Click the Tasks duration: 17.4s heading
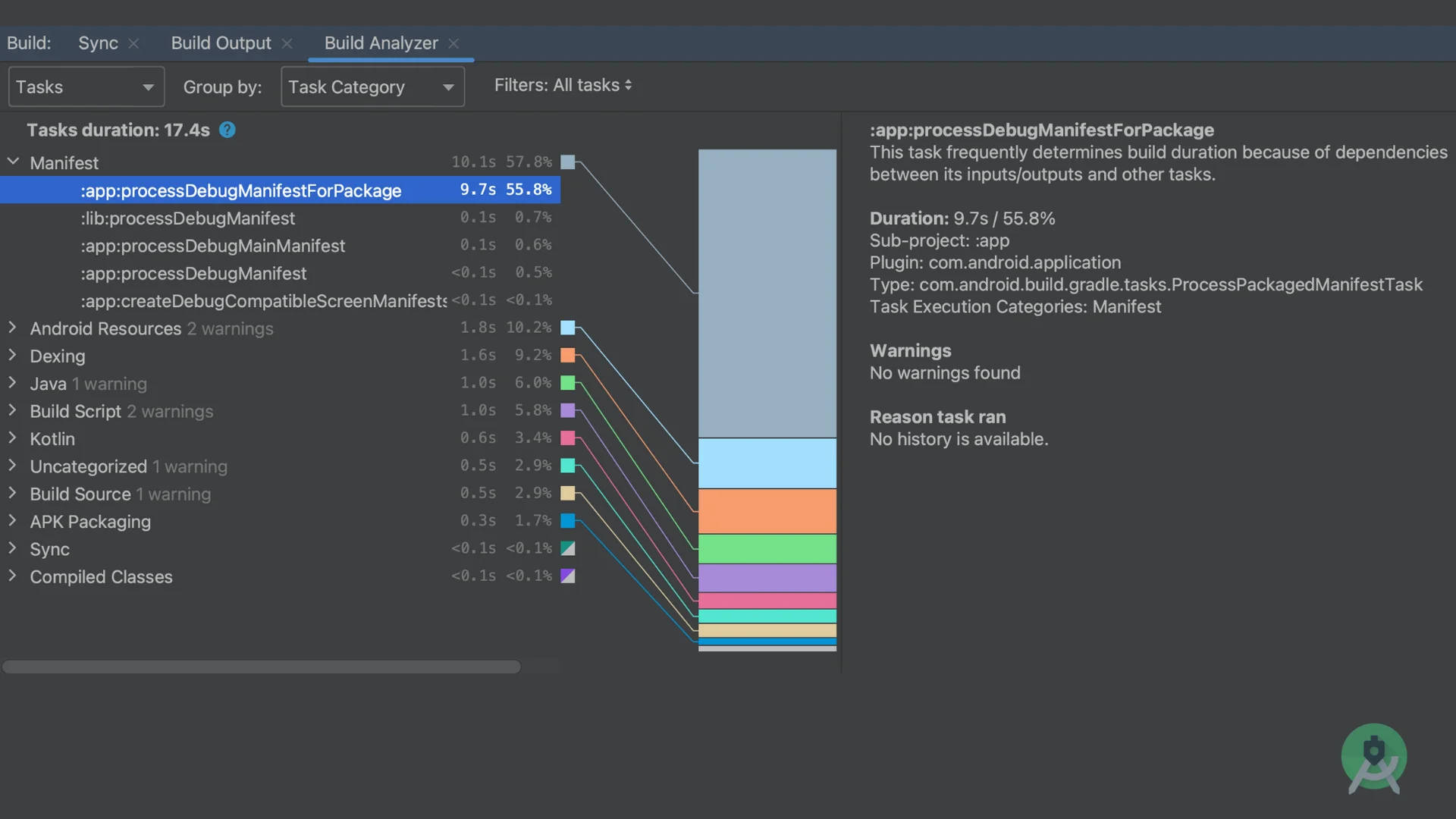This screenshot has height=819, width=1456. point(118,130)
